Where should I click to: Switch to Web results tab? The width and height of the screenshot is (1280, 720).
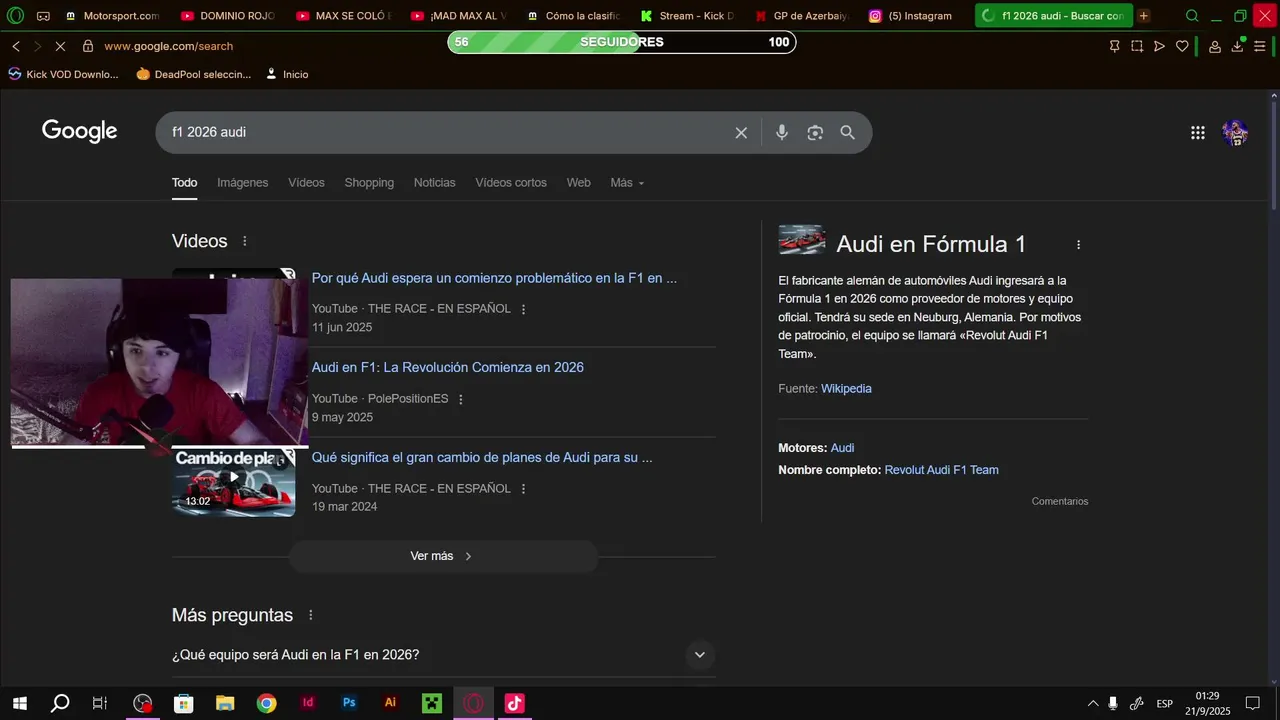tap(578, 183)
